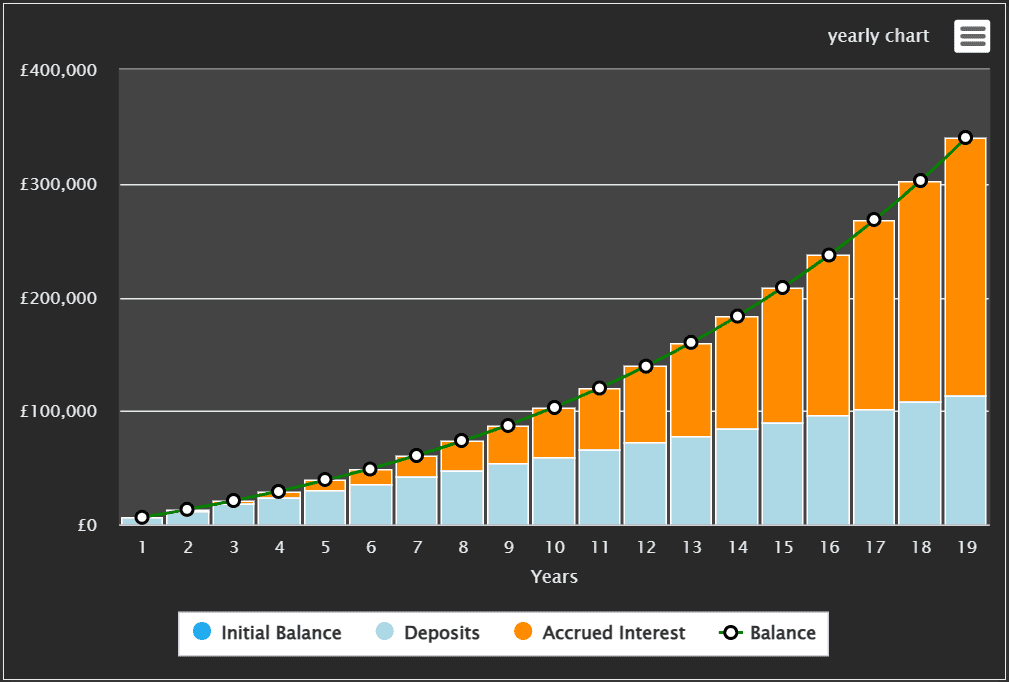This screenshot has width=1009, height=682.
Task: Click the blue Initial Balance legend dot
Action: pyautogui.click(x=202, y=633)
